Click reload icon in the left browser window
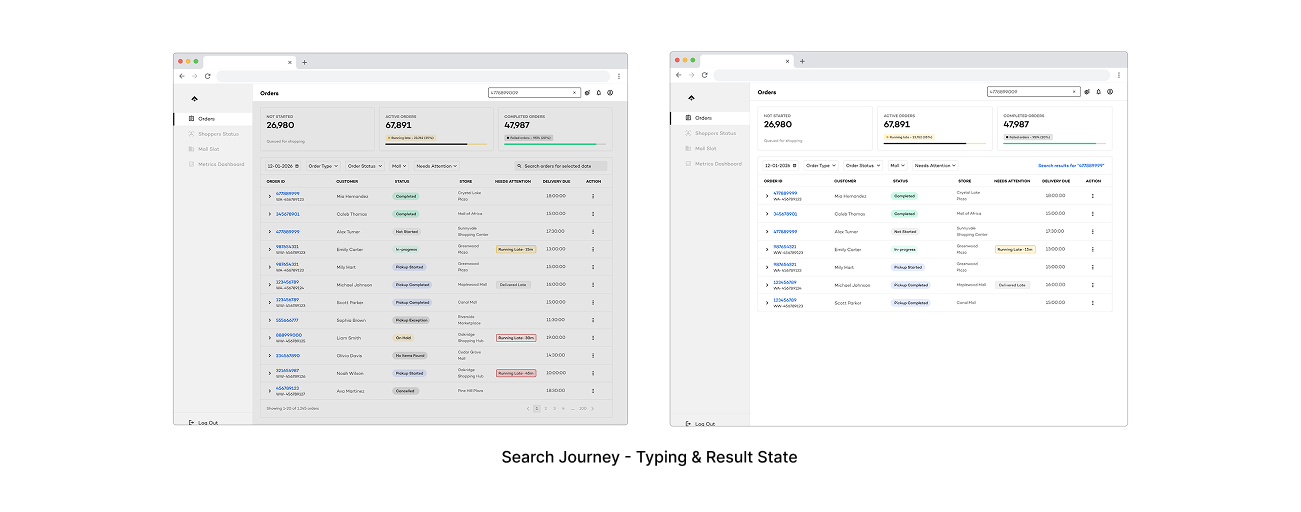Screen dimensions: 1301x512 pyautogui.click(x=208, y=76)
